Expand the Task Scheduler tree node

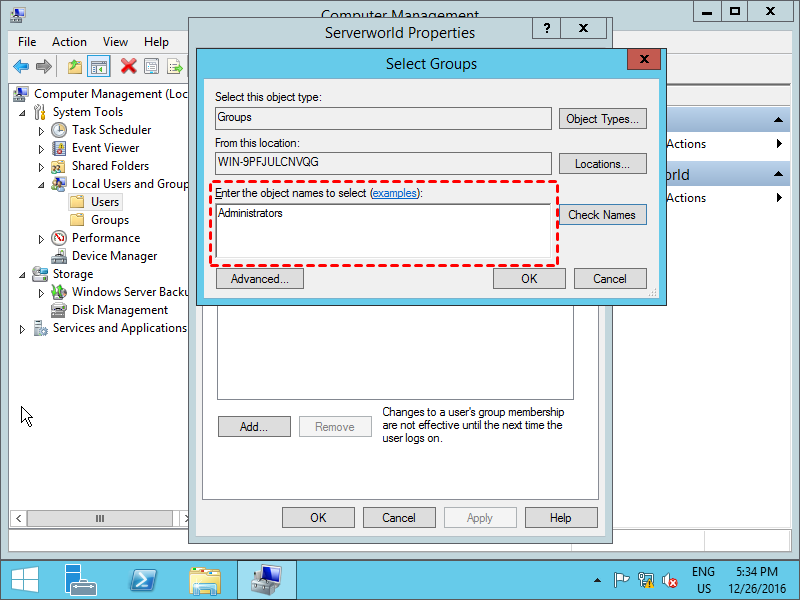(41, 131)
